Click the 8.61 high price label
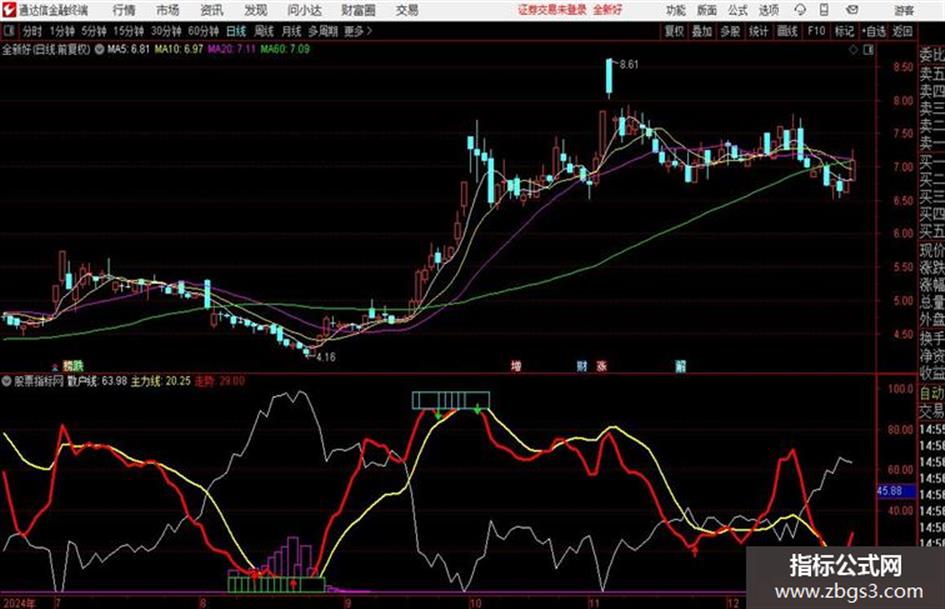Image resolution: width=945 pixels, height=609 pixels. point(629,65)
